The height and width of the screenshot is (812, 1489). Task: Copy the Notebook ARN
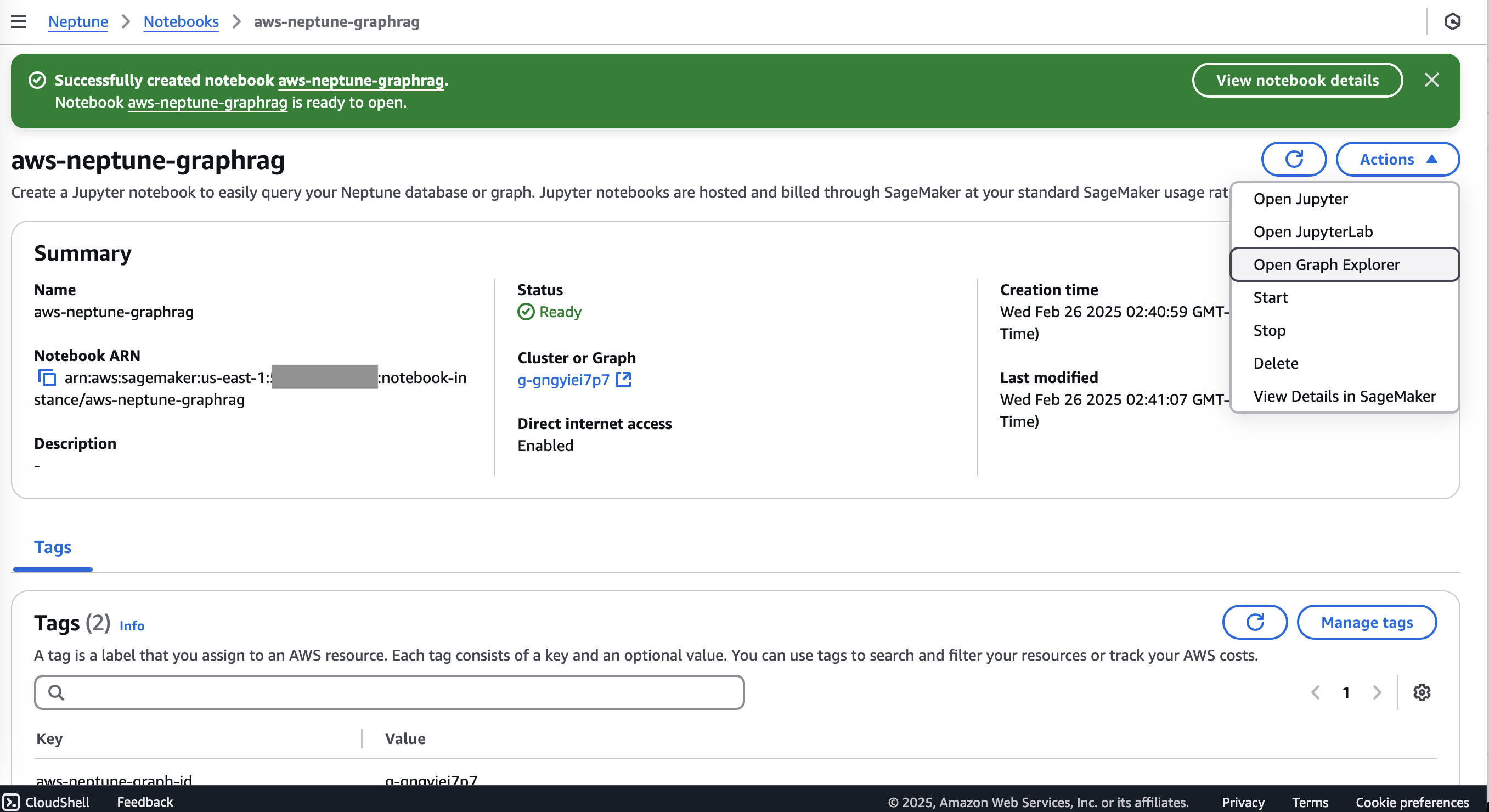(x=46, y=377)
